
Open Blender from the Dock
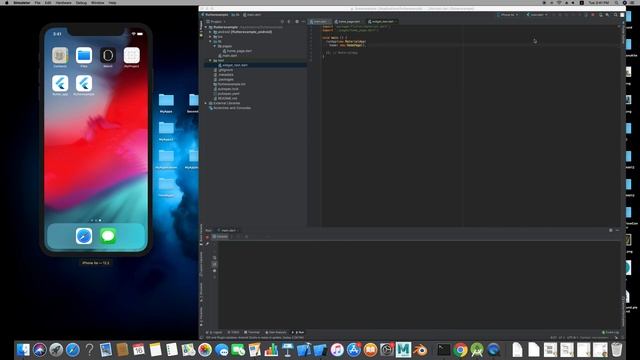[x=420, y=350]
